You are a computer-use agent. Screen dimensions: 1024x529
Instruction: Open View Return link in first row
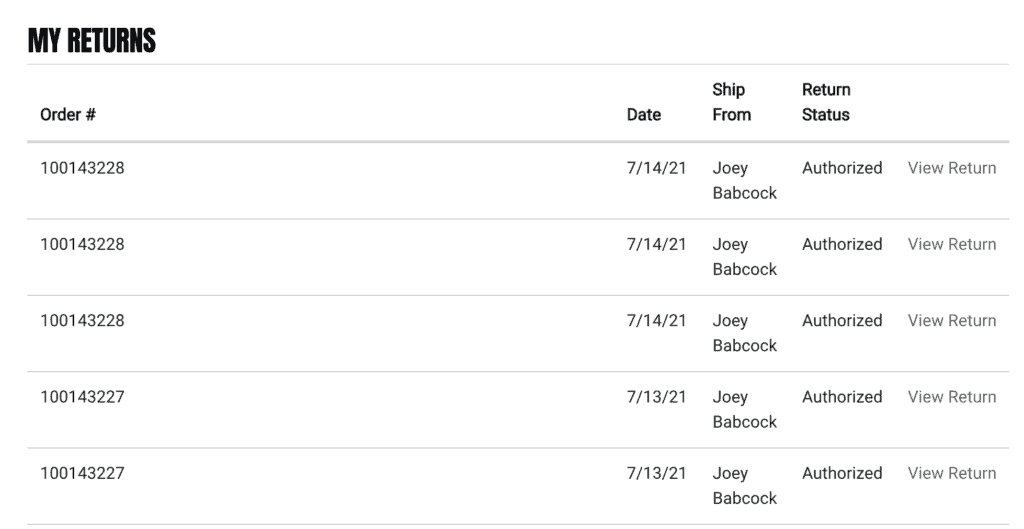click(x=951, y=168)
